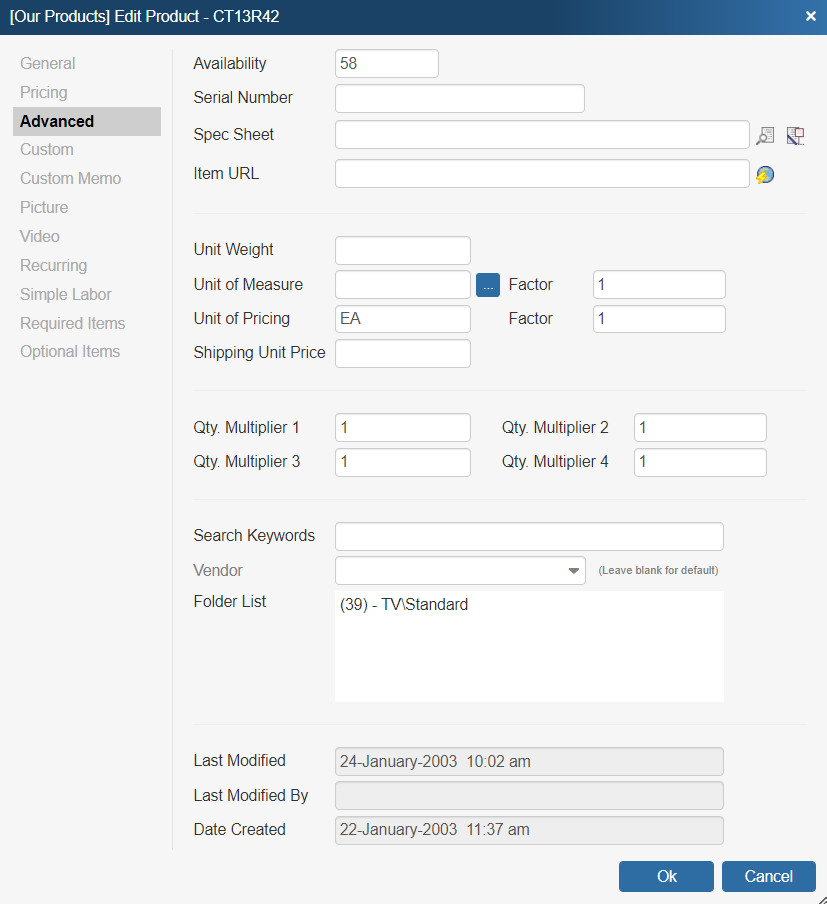Image resolution: width=827 pixels, height=904 pixels.
Task: Open the Item URL globe icon
Action: tap(765, 175)
